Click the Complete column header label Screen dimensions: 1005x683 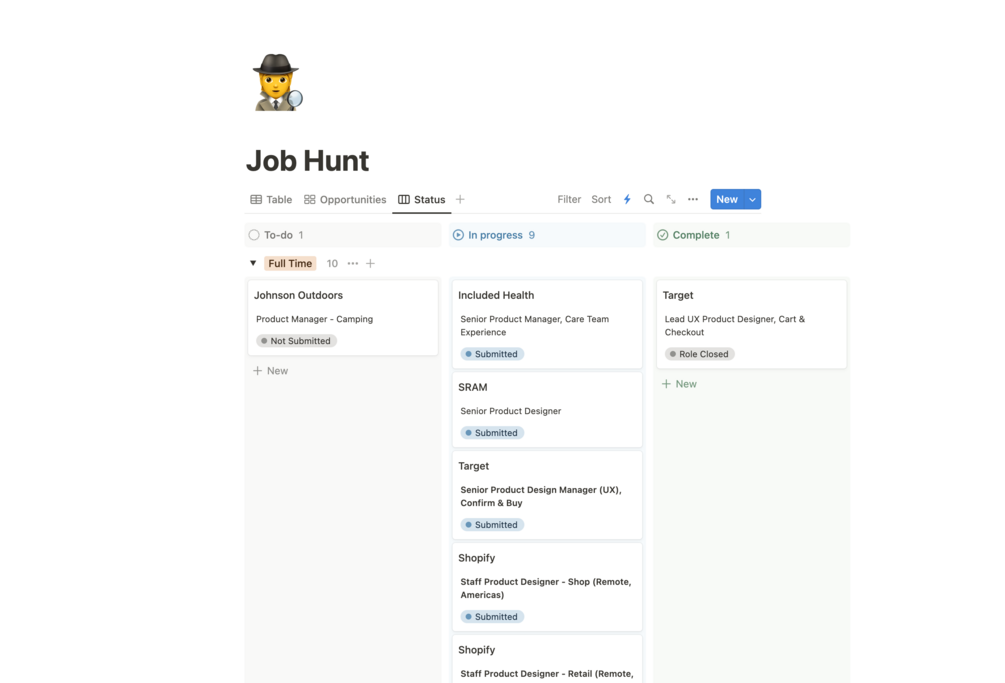pyautogui.click(x=695, y=235)
